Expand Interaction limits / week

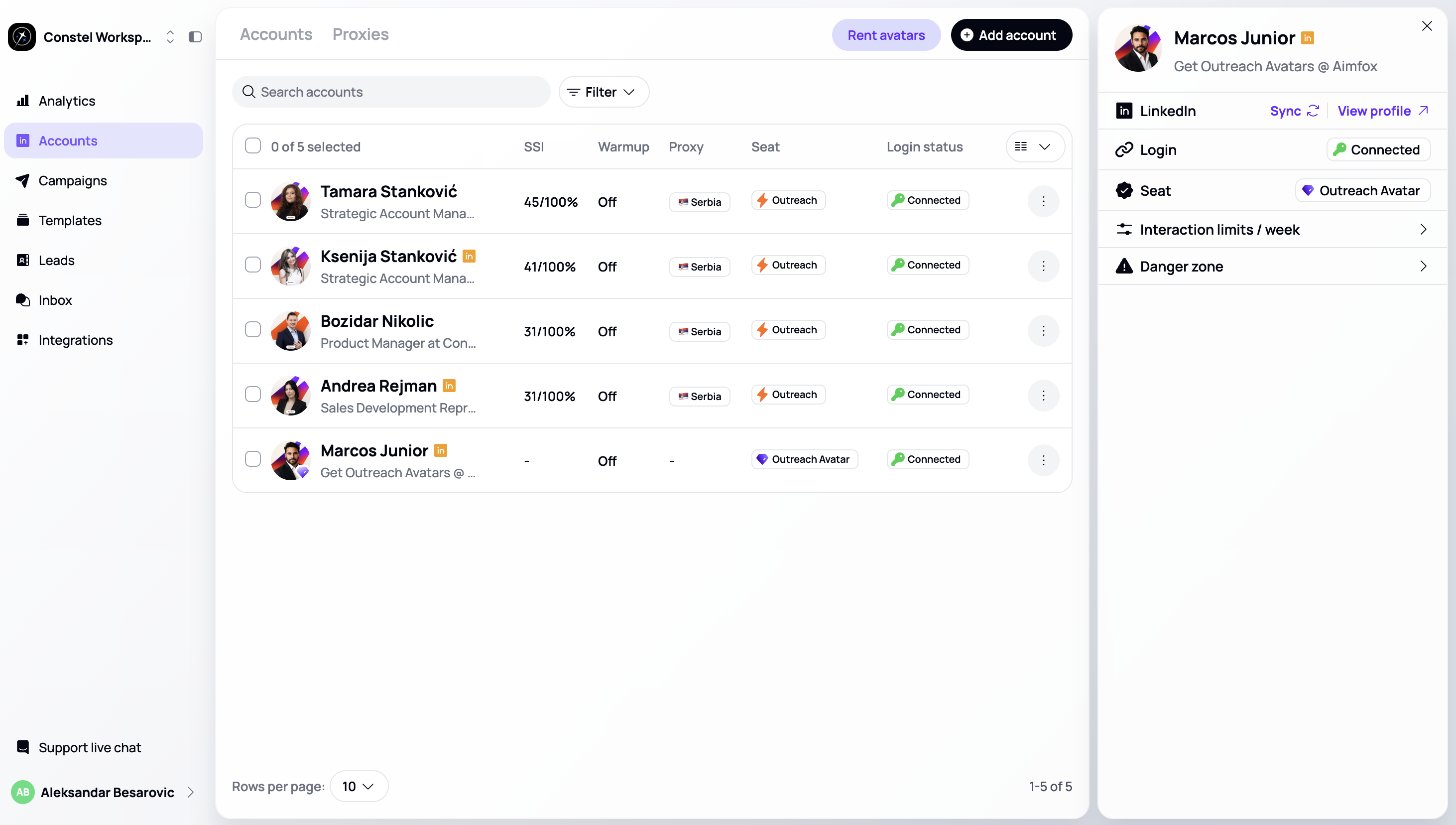(1272, 230)
